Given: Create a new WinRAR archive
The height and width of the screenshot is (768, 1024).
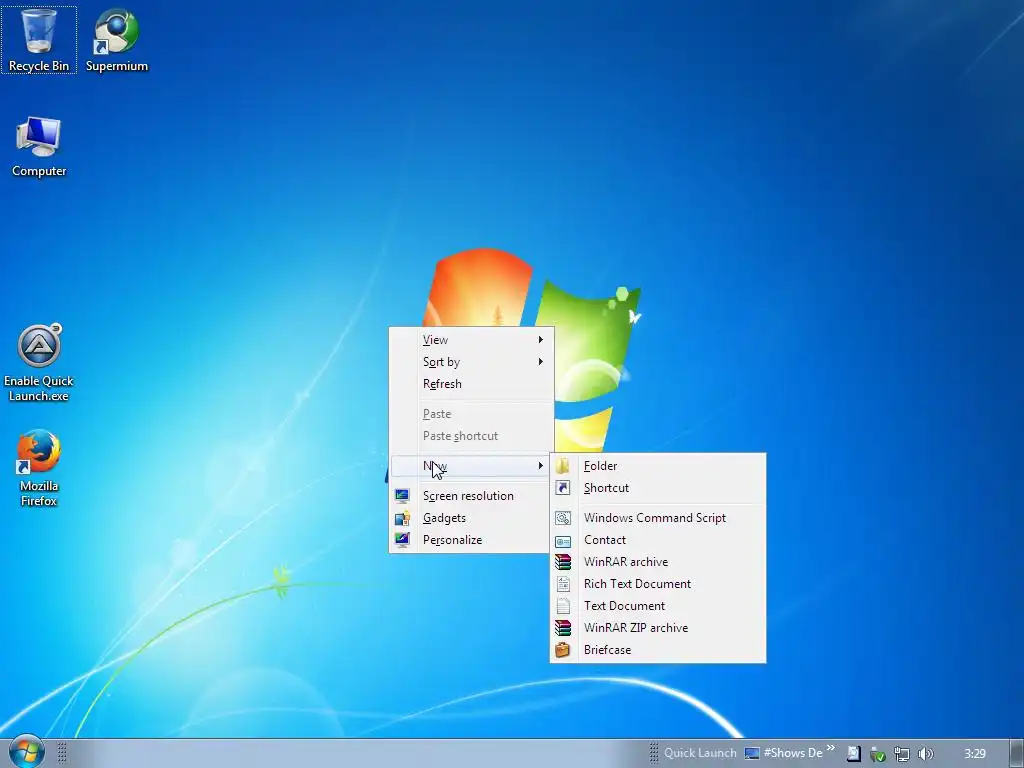Looking at the screenshot, I should [x=658, y=562].
